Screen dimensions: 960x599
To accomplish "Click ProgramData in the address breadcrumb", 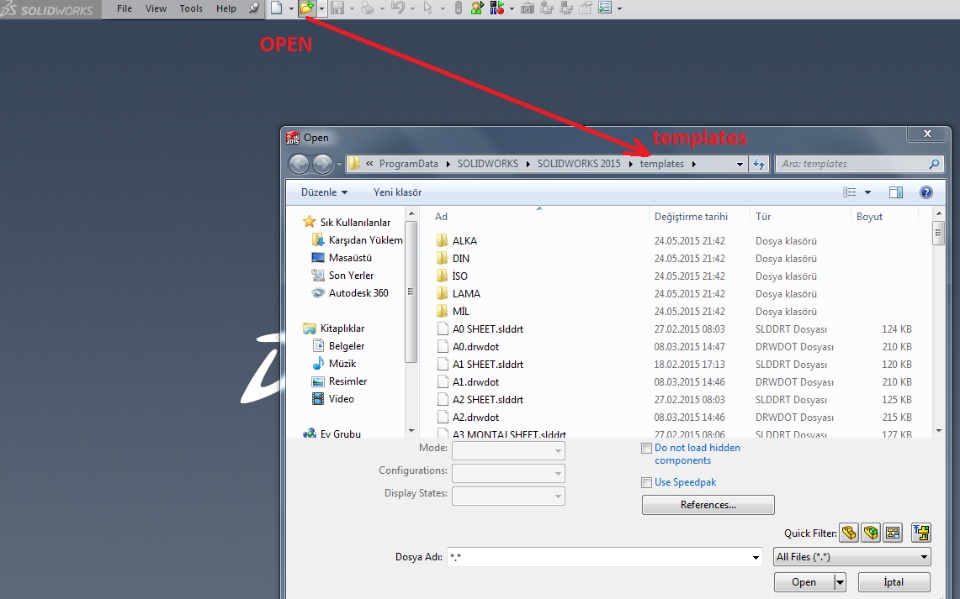I will [408, 164].
